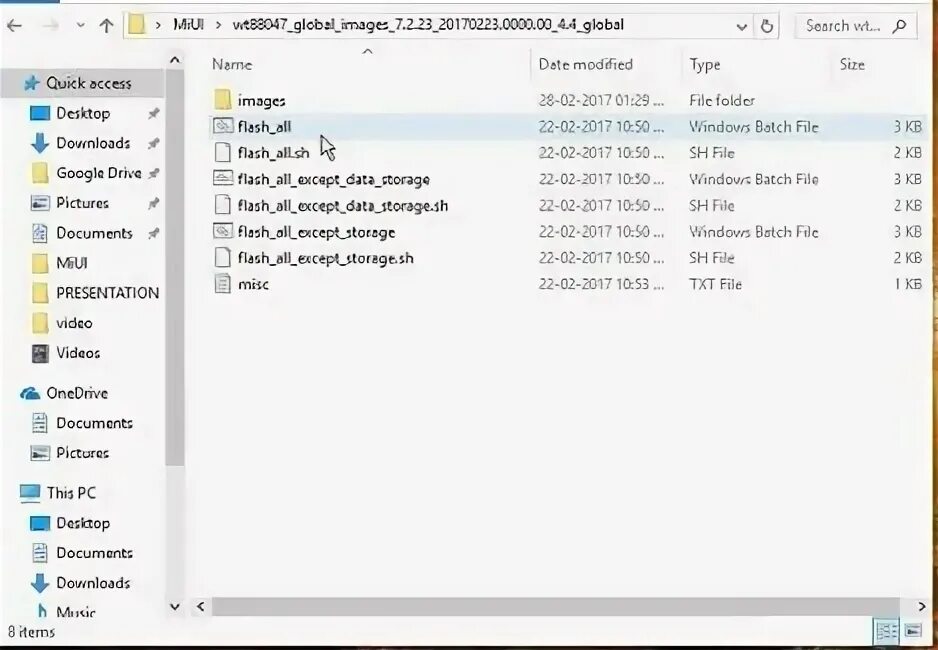This screenshot has height=650, width=938.
Task: Click the Back navigation arrow
Action: click(x=14, y=26)
